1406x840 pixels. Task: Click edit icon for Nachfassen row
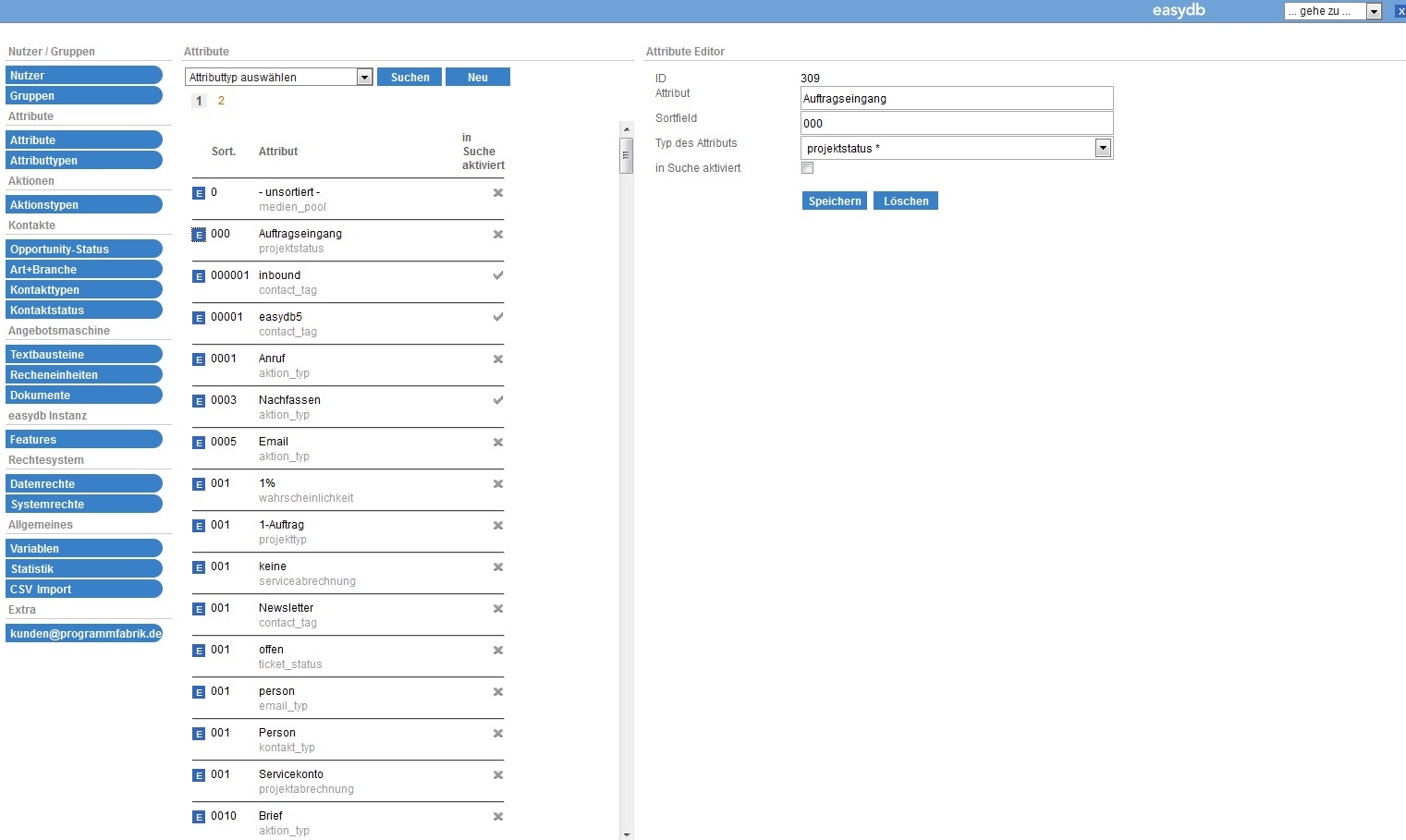[x=199, y=401]
